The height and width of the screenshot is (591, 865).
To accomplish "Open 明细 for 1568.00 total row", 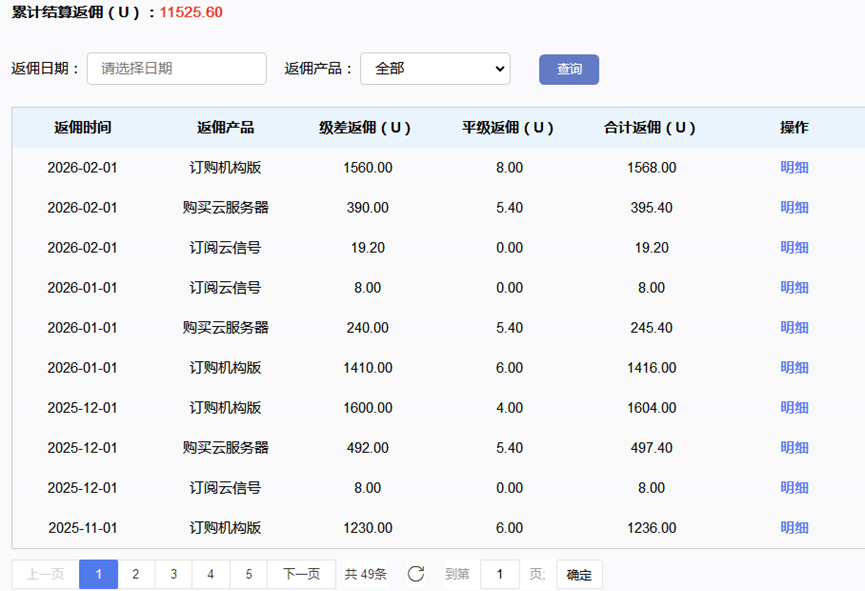I will click(794, 168).
